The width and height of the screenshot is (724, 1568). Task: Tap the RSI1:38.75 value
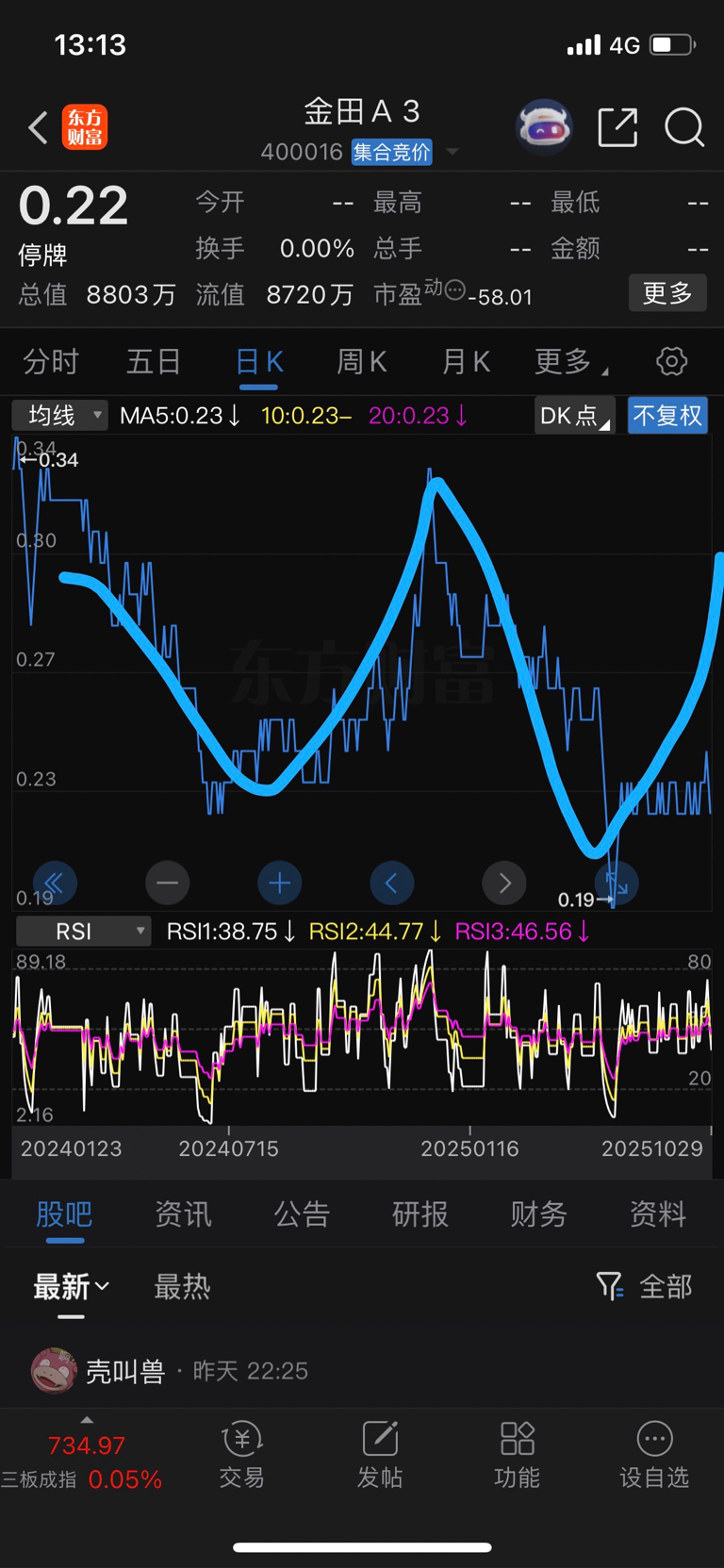click(231, 932)
